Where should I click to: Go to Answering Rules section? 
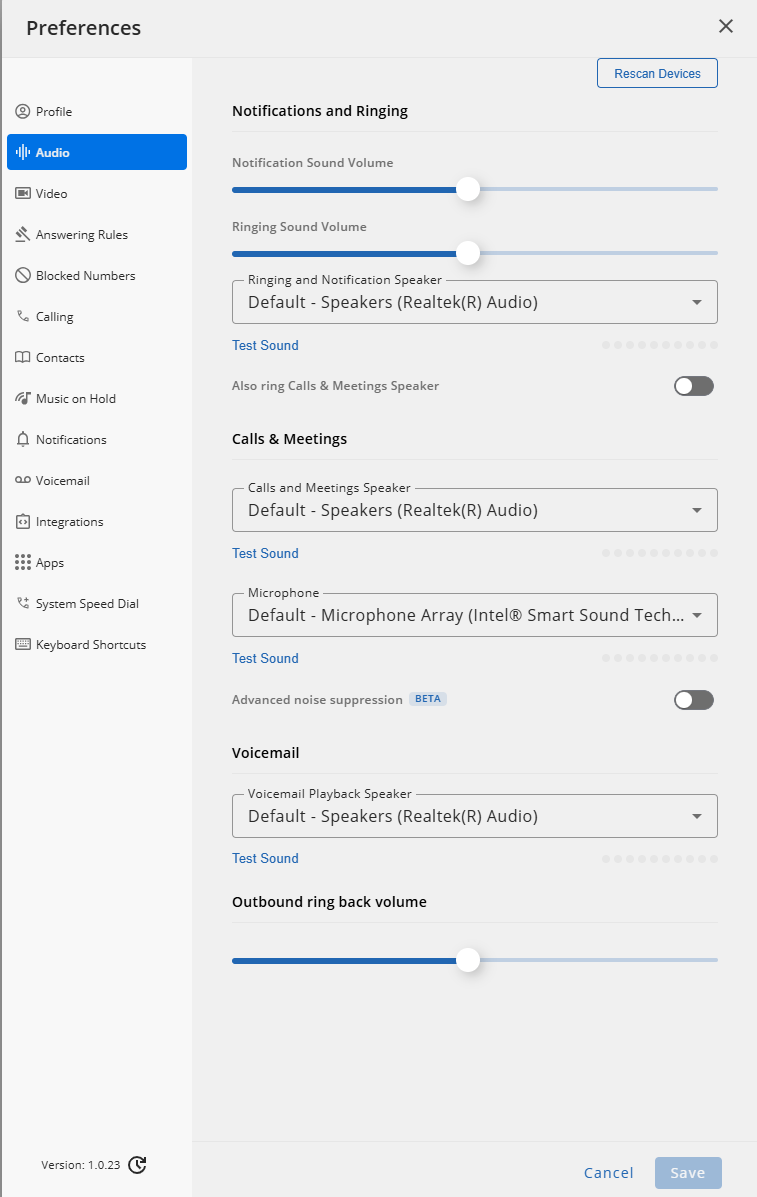pyautogui.click(x=97, y=234)
